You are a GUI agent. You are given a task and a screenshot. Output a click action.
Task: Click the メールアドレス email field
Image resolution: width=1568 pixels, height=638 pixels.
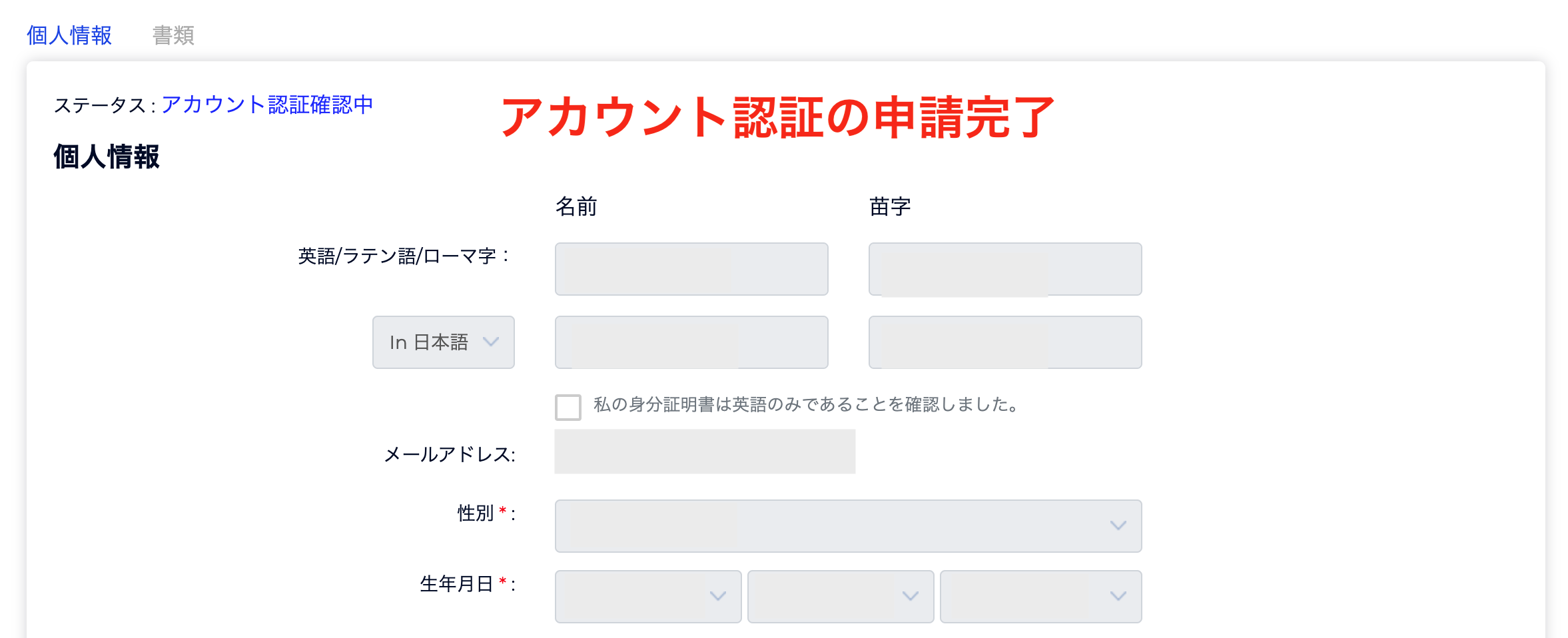point(703,452)
